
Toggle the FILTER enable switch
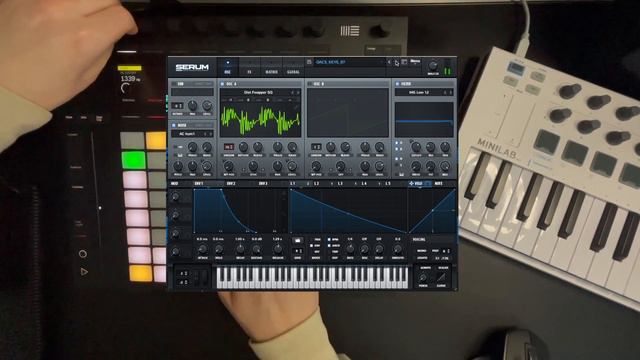397,84
